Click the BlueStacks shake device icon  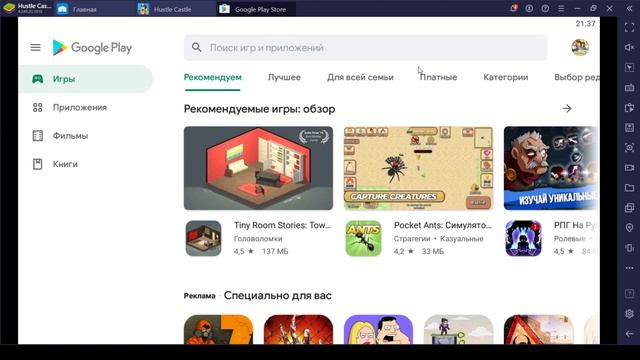(629, 248)
